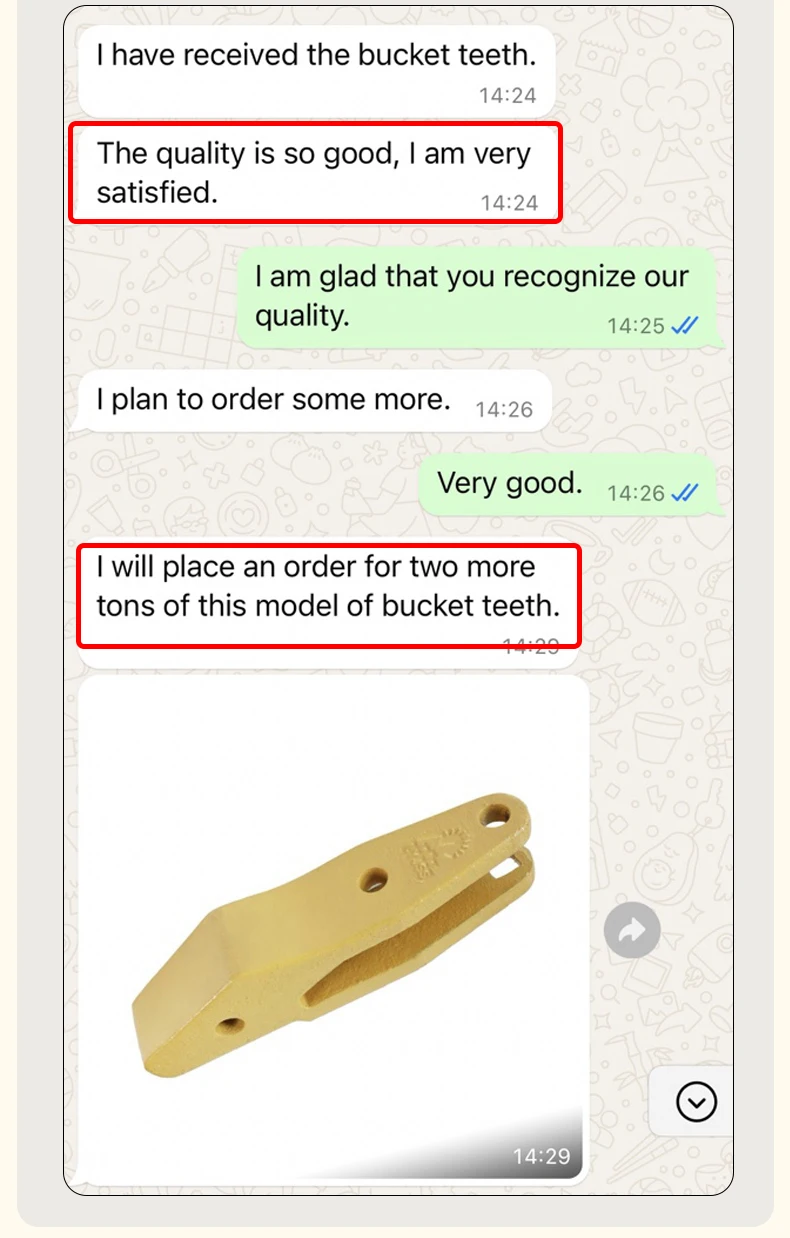Tap the blue read ticks next to 14:25
Screen dimensions: 790x1238
click(685, 326)
